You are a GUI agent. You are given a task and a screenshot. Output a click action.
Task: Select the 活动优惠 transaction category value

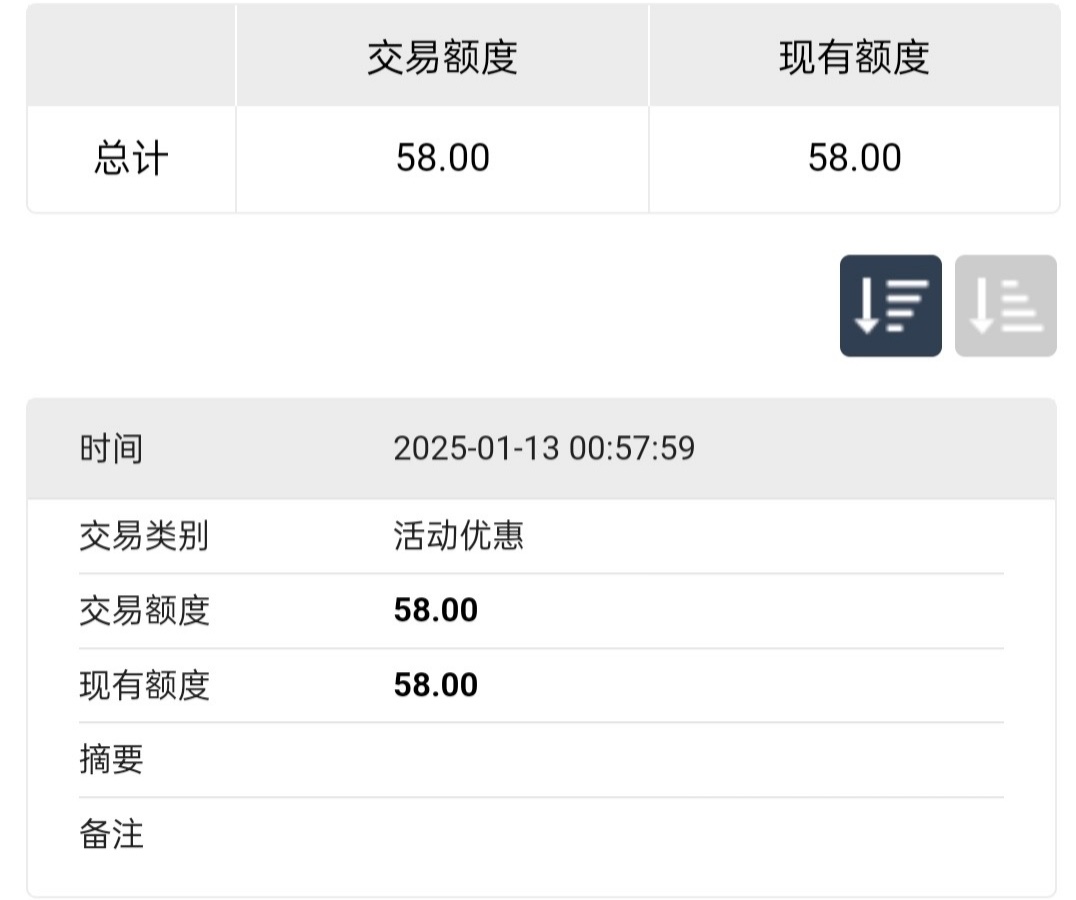458,536
